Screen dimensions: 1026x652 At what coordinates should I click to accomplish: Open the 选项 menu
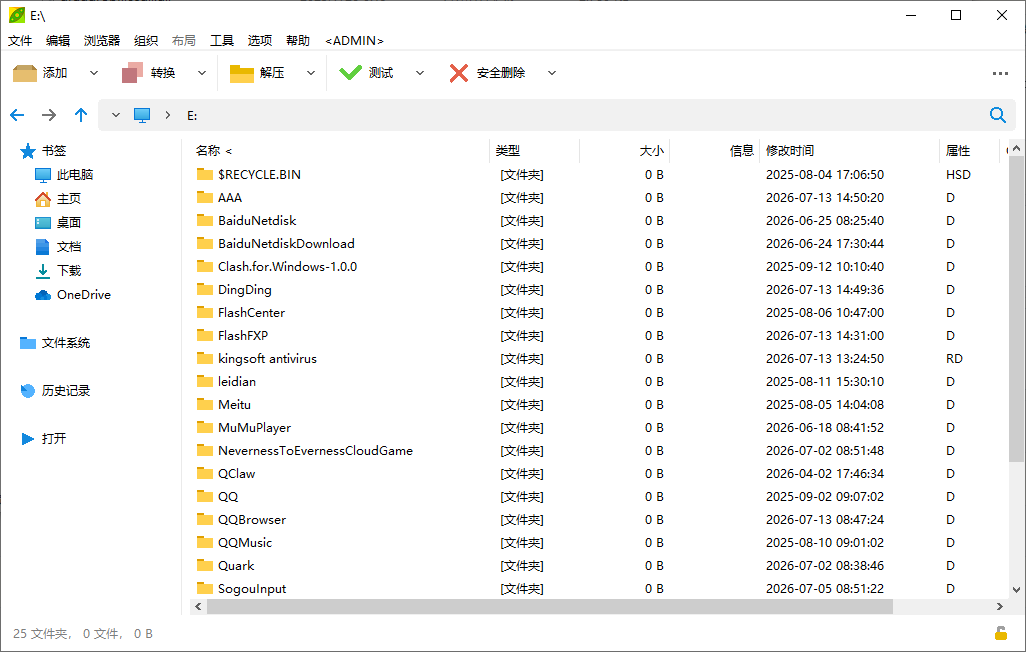(260, 41)
